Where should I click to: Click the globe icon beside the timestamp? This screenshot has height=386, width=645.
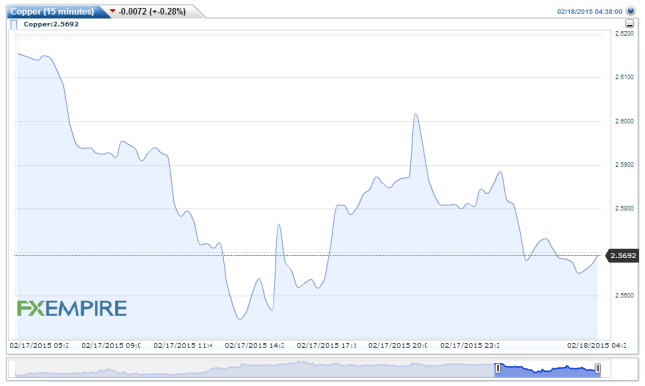coord(631,11)
